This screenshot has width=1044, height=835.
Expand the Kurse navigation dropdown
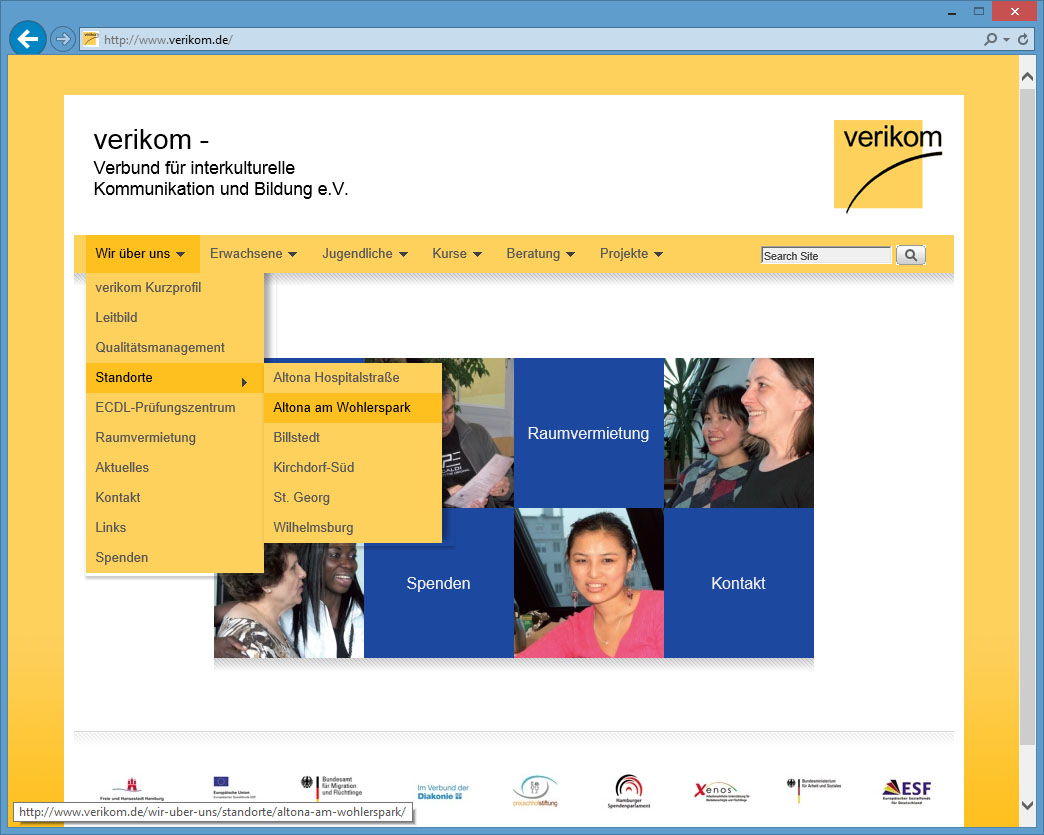457,254
